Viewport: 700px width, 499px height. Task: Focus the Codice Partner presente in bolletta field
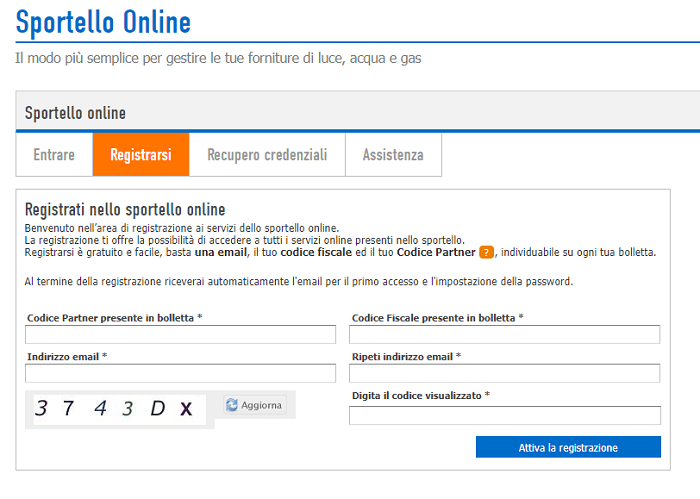point(180,334)
